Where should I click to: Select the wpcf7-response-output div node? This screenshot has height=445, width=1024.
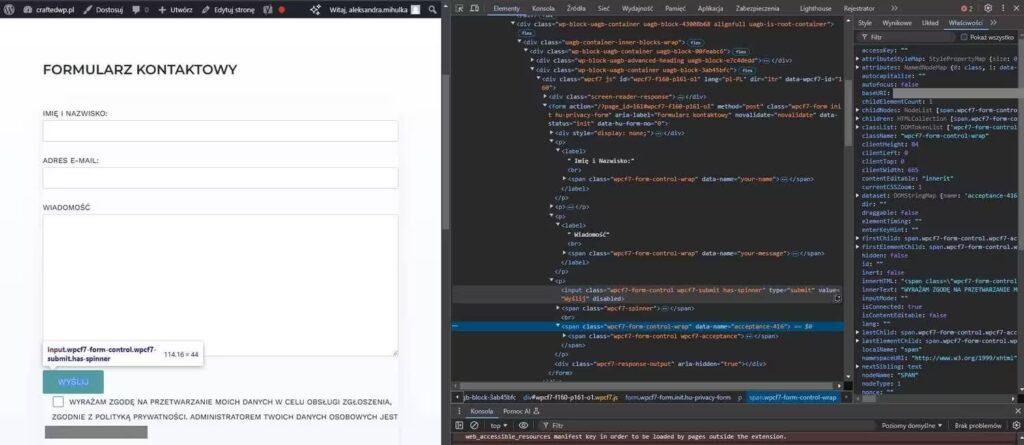660,363
